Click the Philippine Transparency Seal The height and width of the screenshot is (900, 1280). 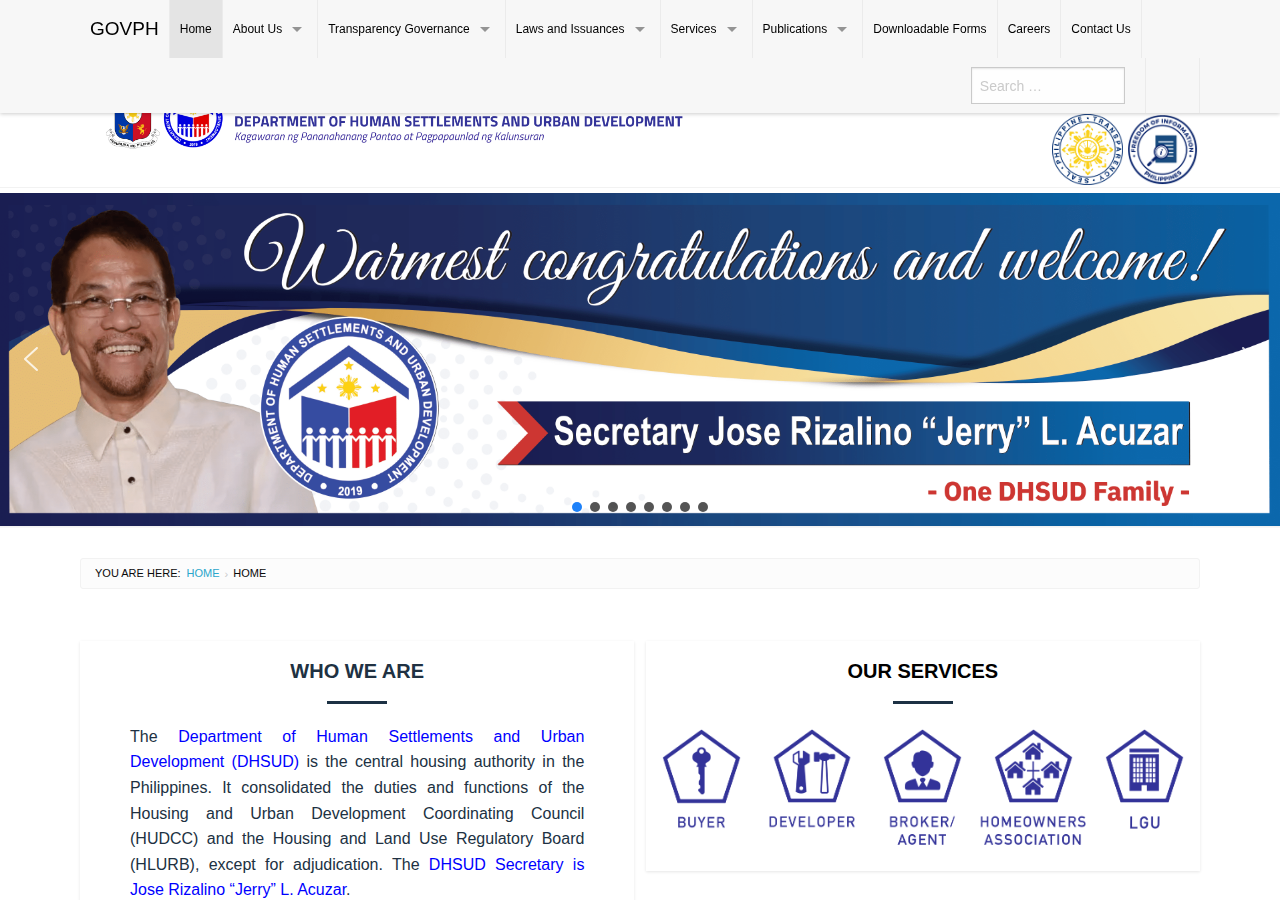(1087, 149)
